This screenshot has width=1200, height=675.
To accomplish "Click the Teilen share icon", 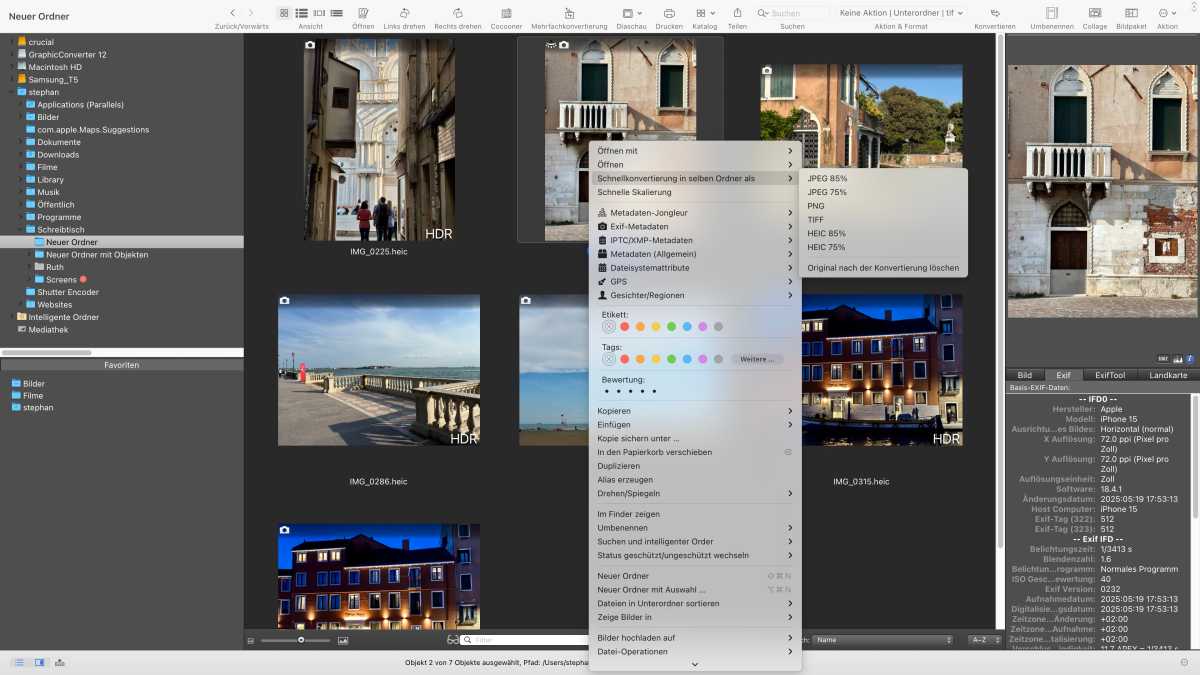I will (x=737, y=13).
